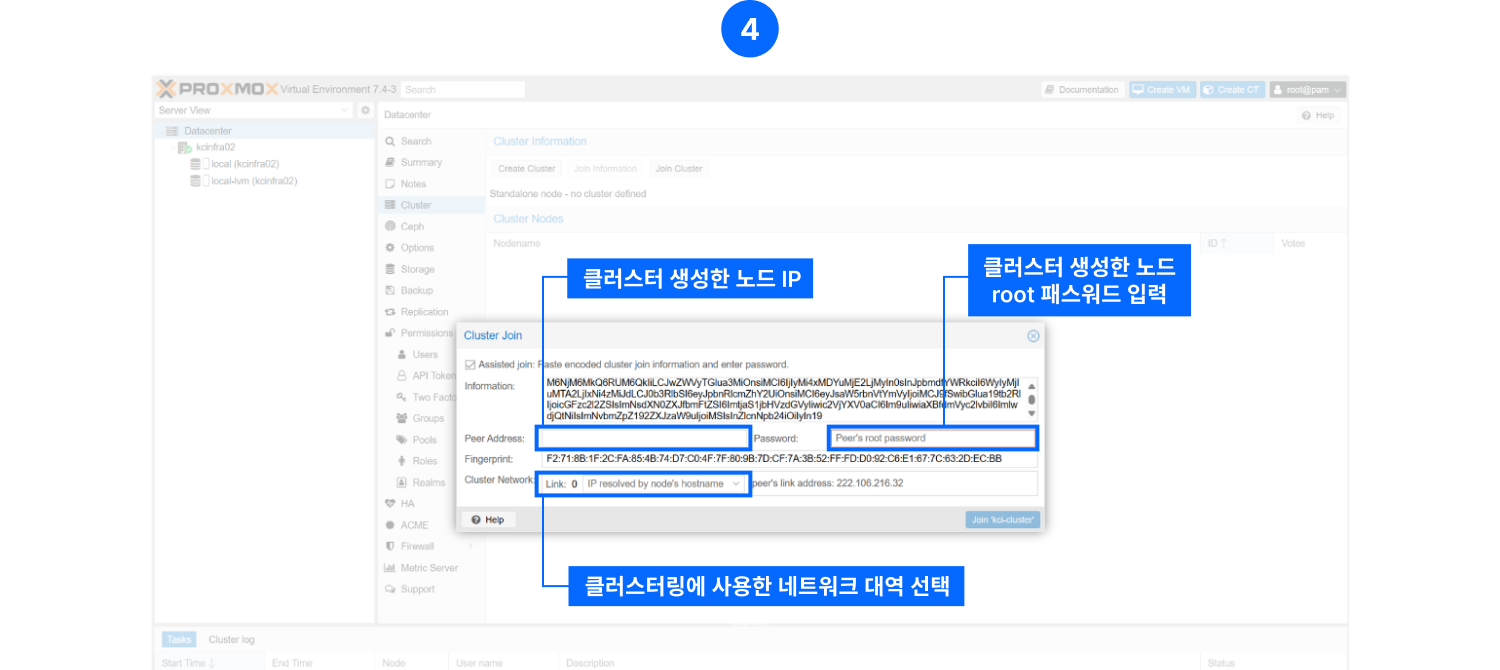The width and height of the screenshot is (1500, 670).
Task: Click the Create VM button
Action: pos(1161,89)
